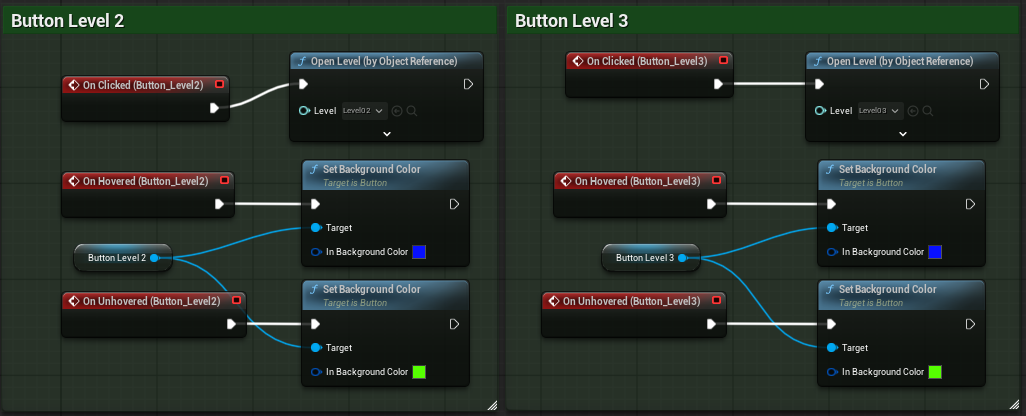Click exec output pin of On Clicked (Button_Level3)
Screen dimensions: 1026x416
tap(718, 84)
